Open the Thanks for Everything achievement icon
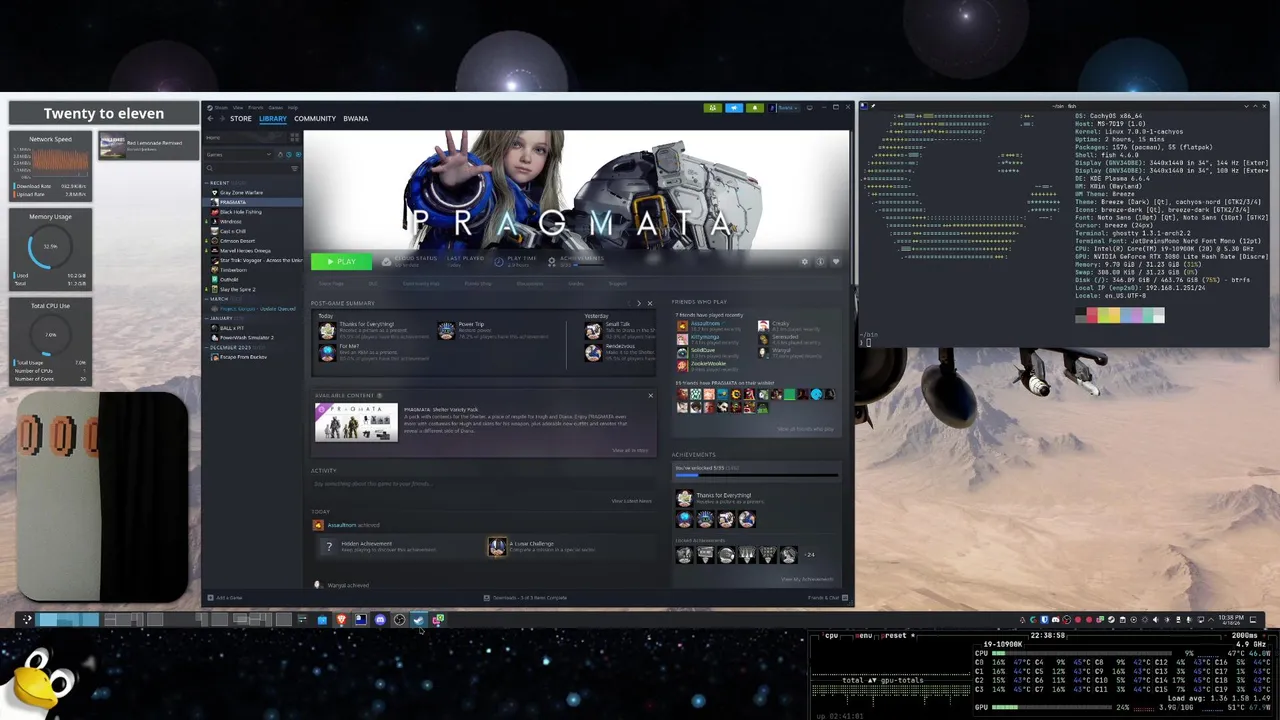This screenshot has width=1280, height=720. (327, 330)
